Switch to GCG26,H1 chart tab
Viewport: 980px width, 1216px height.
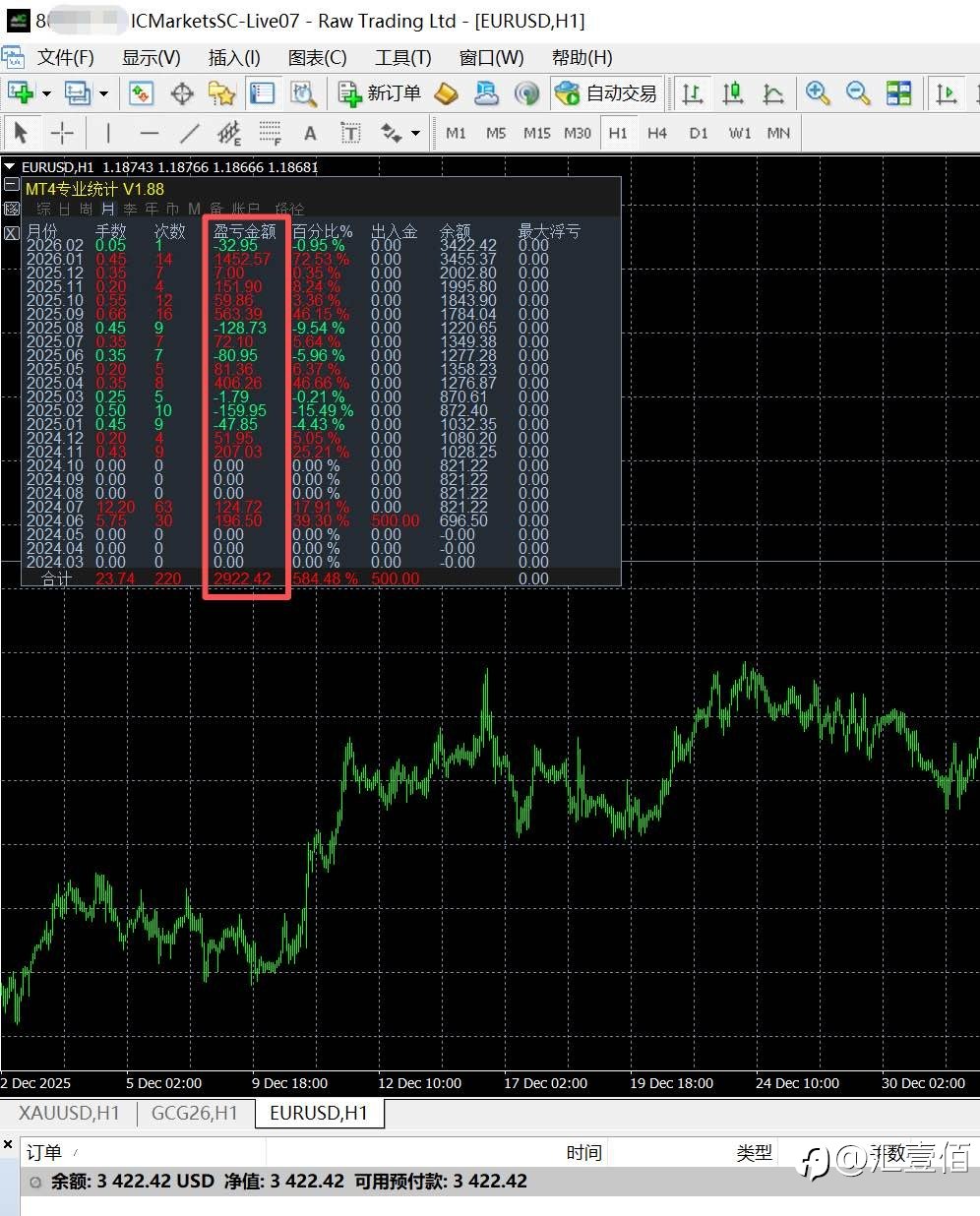[x=195, y=1113]
